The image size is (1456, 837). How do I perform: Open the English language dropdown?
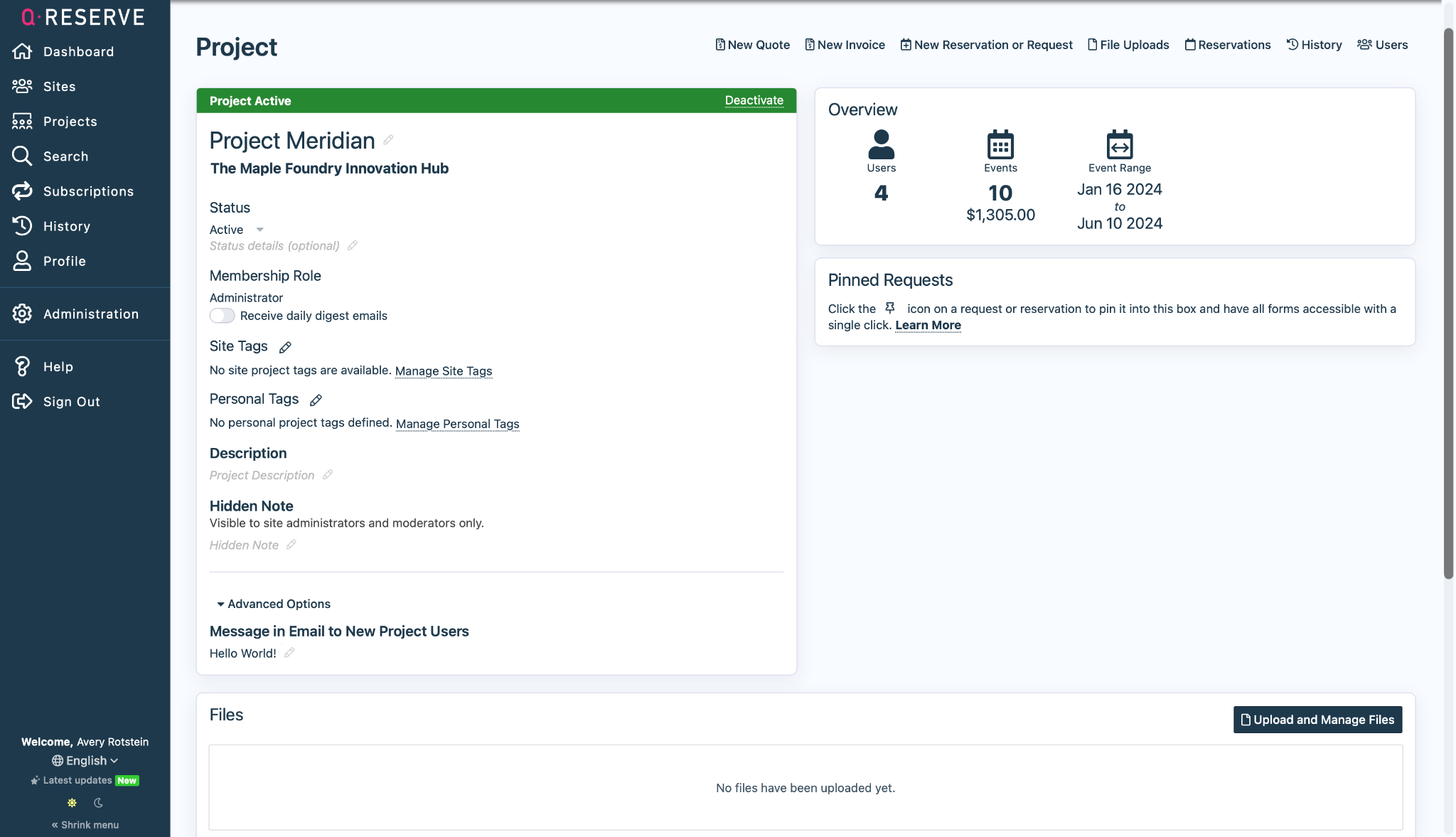coord(85,761)
